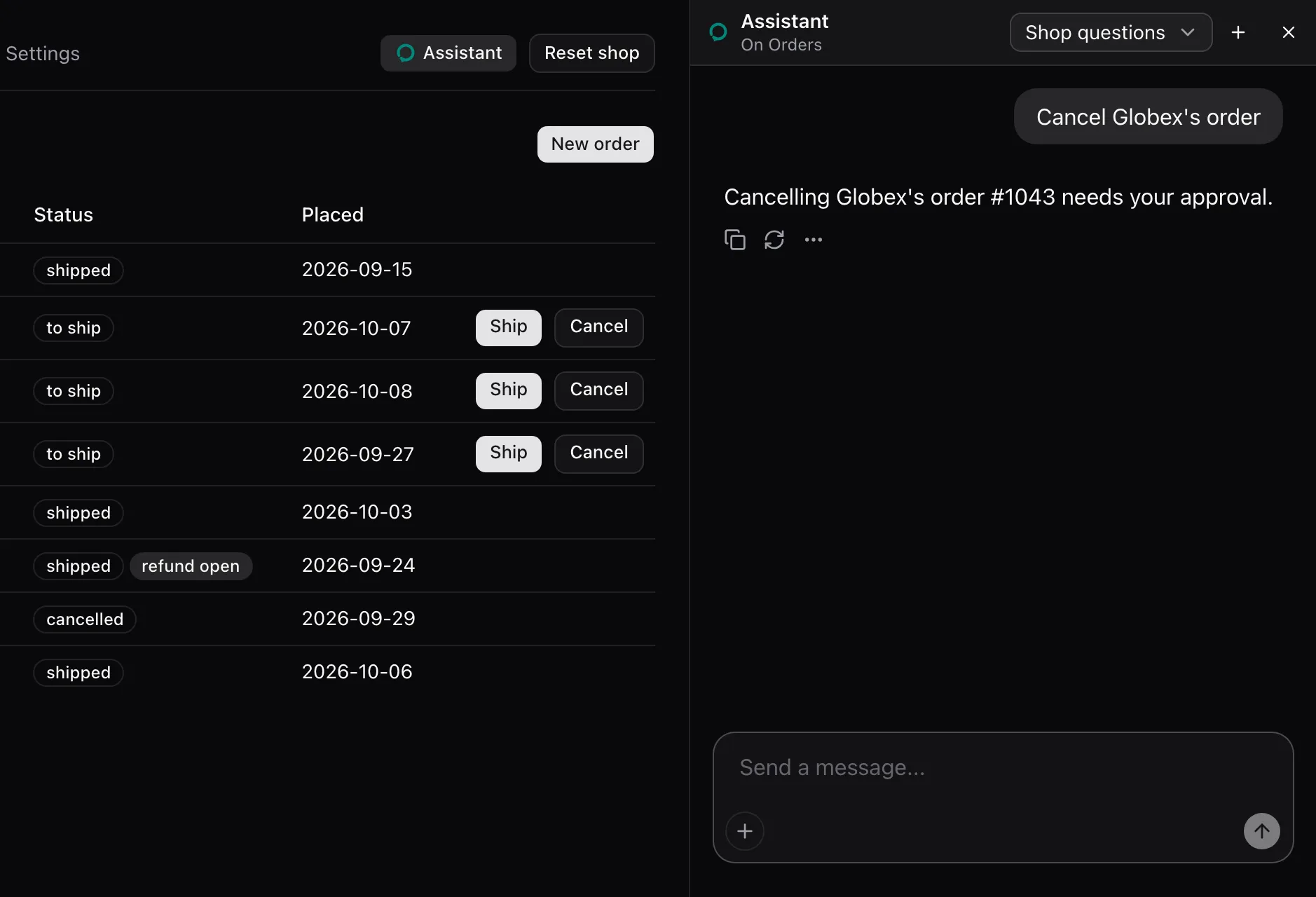The image size is (1316, 897).
Task: Click the date 2026-09-29
Action: point(359,619)
